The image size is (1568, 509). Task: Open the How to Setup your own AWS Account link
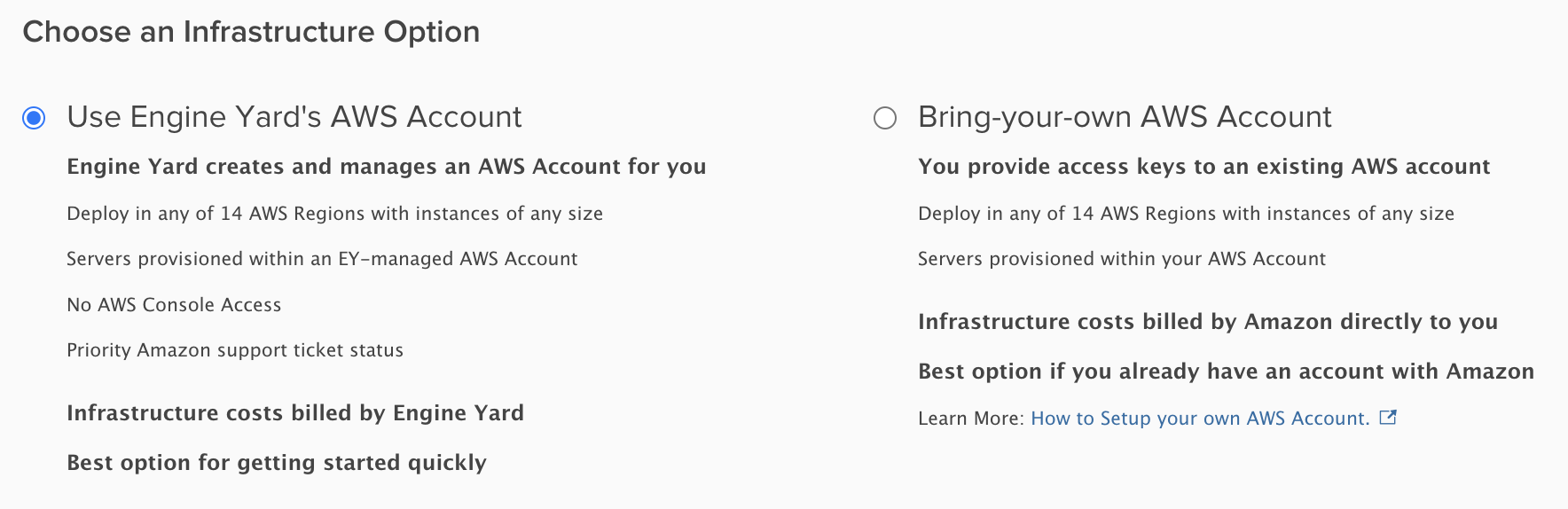[x=1199, y=419]
